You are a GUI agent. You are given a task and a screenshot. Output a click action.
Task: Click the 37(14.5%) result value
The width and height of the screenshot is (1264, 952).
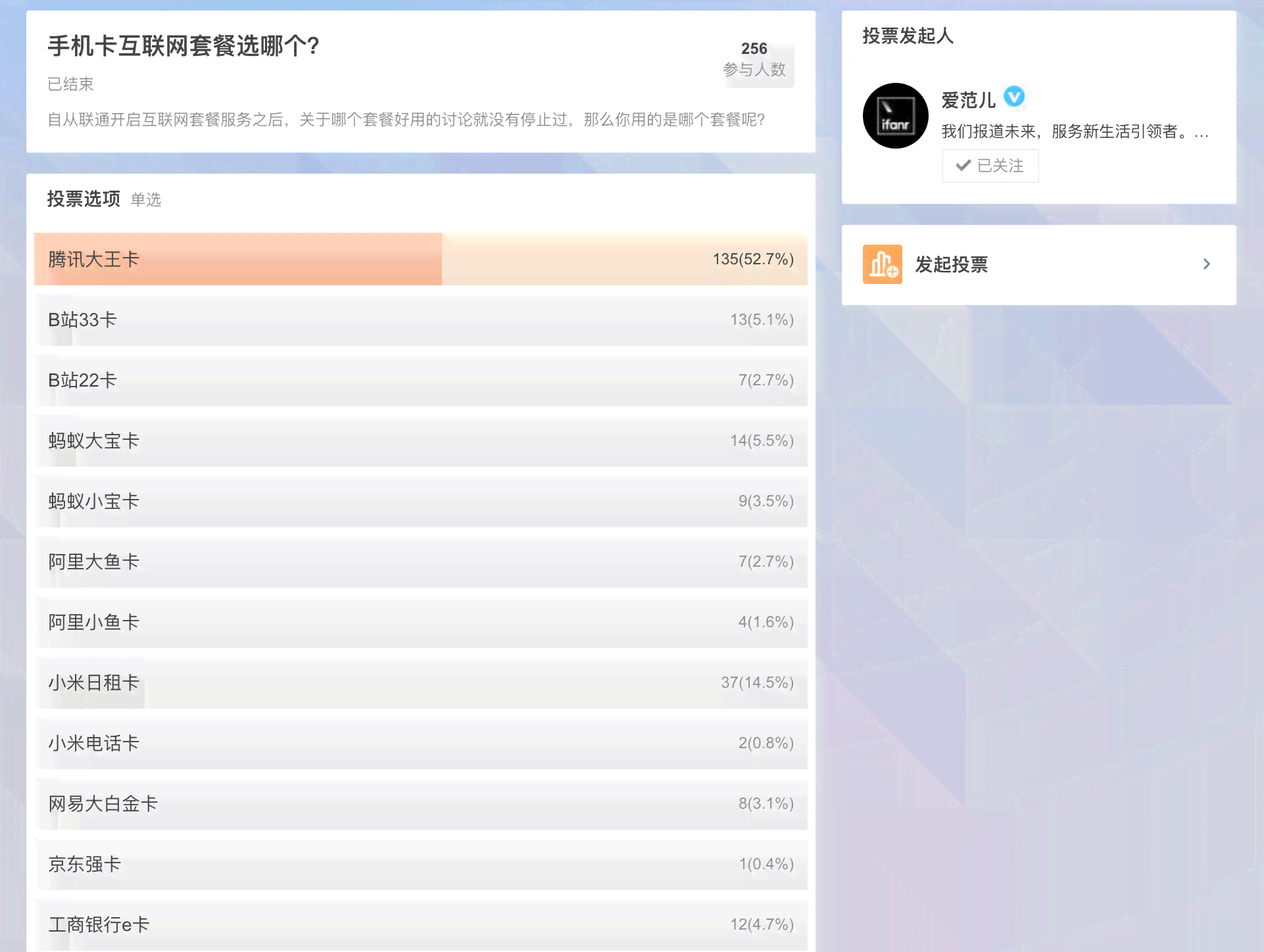tap(757, 682)
